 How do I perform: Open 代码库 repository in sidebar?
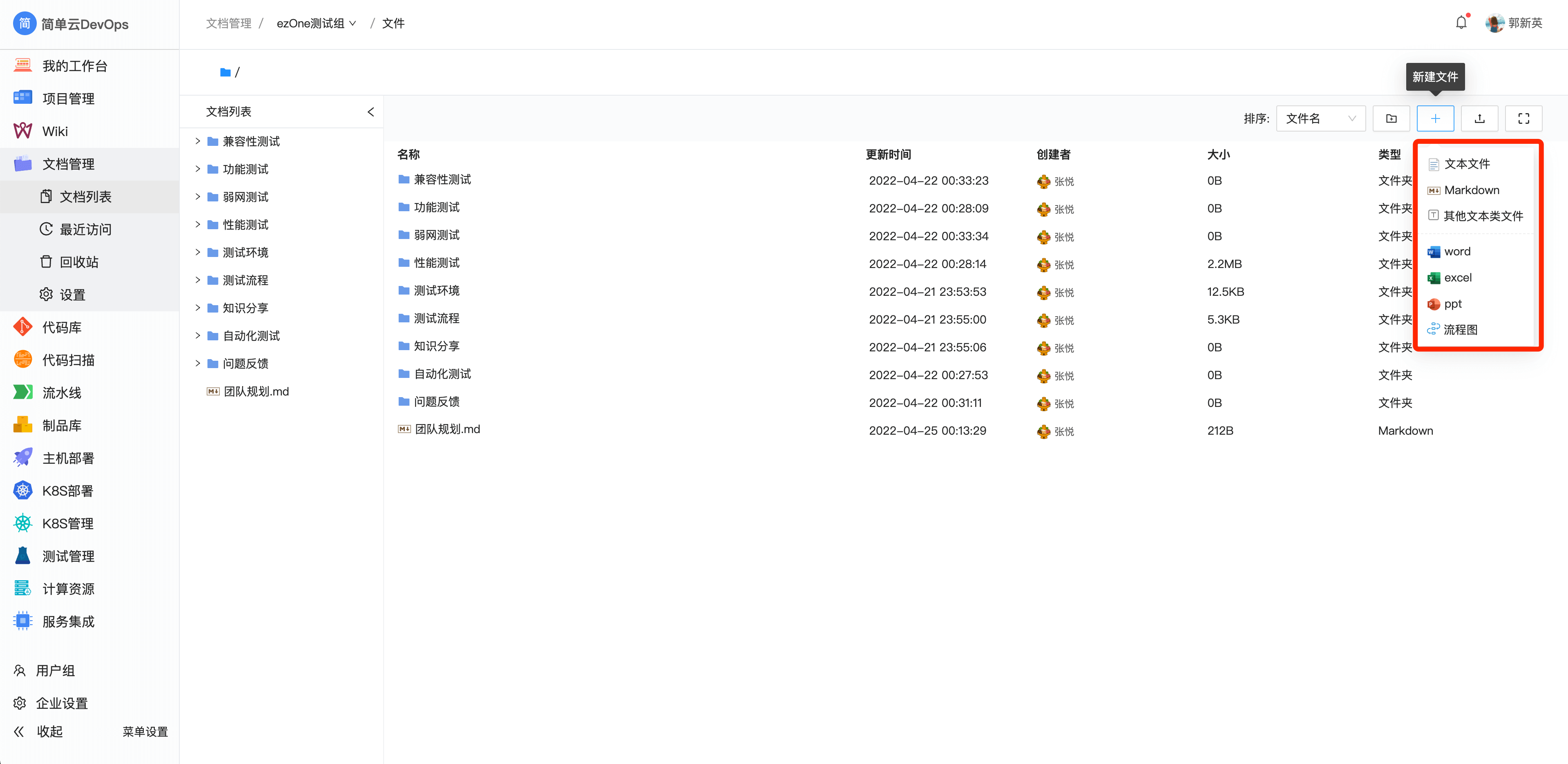click(x=61, y=328)
